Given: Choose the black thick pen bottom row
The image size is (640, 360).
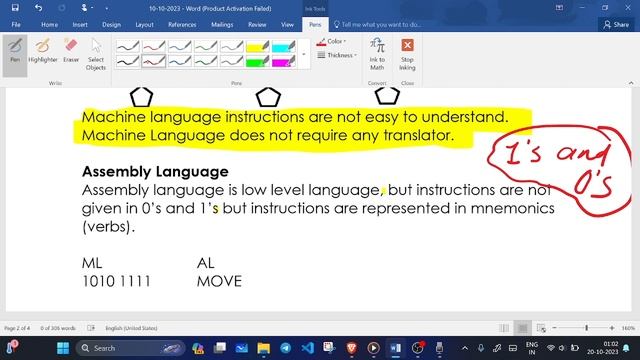Looking at the screenshot, I should [128, 61].
